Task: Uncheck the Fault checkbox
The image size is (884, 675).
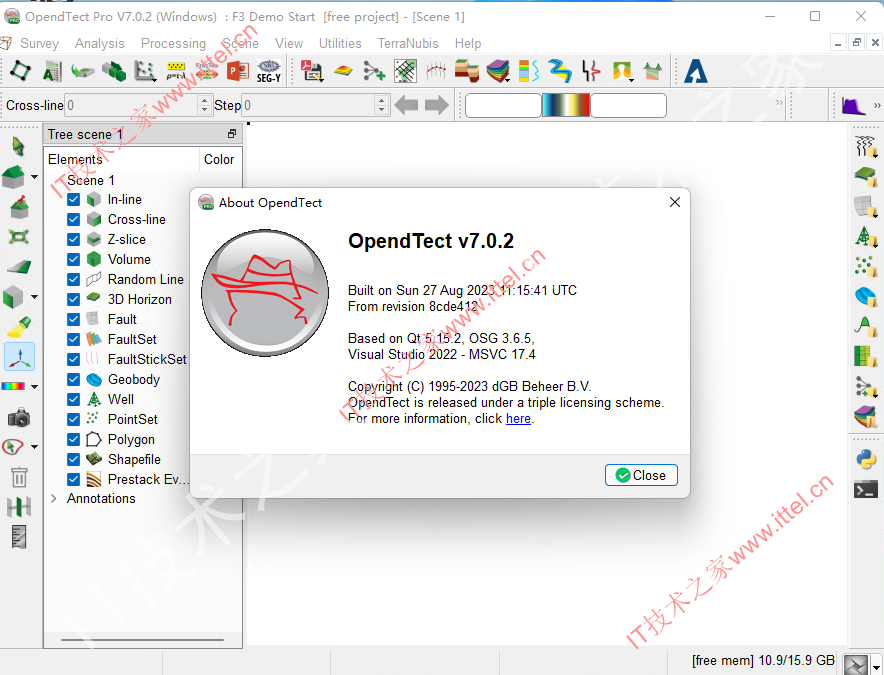Action: [73, 319]
